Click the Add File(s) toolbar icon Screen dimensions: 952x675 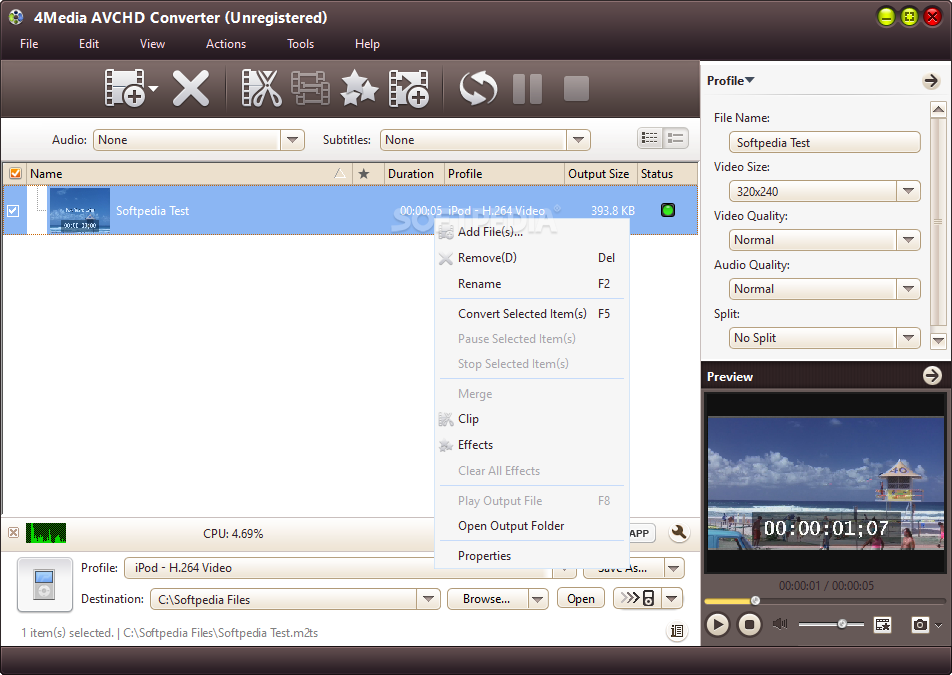[124, 89]
